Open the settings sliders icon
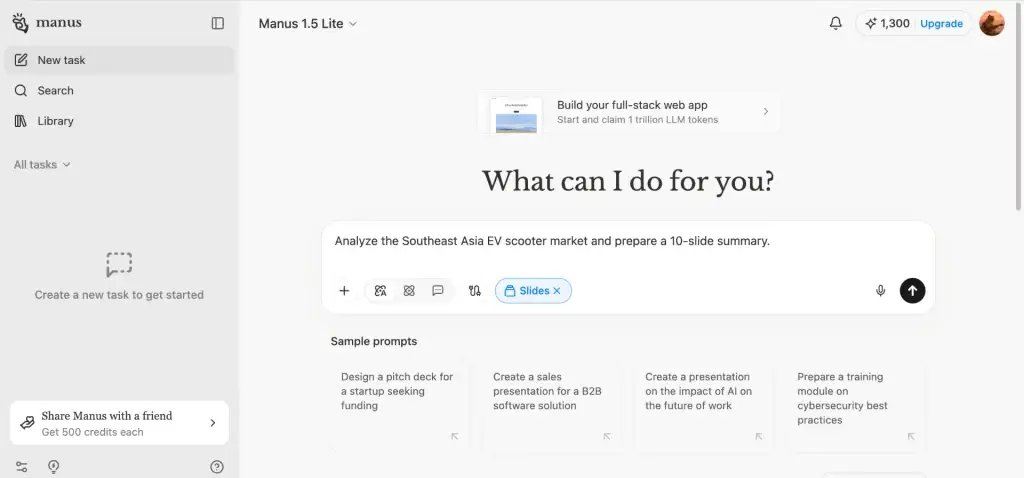This screenshot has height=478, width=1024. coord(22,467)
